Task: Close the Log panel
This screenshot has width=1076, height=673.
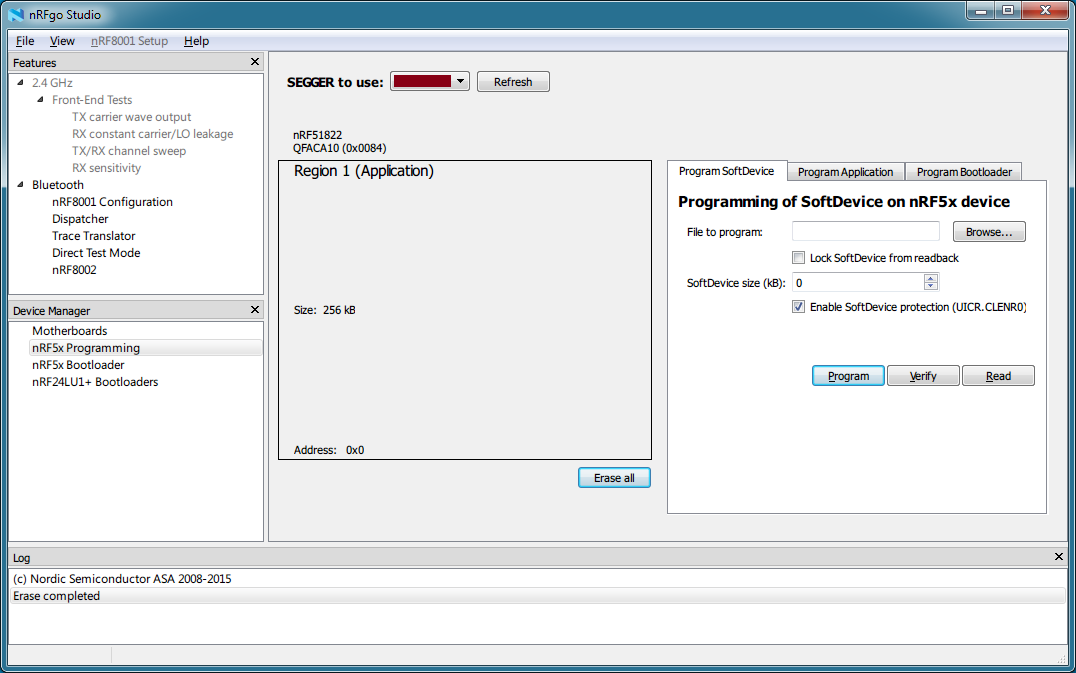Action: point(1058,556)
